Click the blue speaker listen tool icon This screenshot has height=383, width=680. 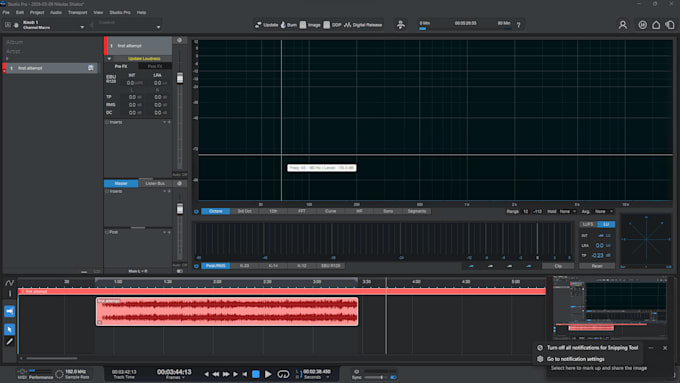[10, 311]
